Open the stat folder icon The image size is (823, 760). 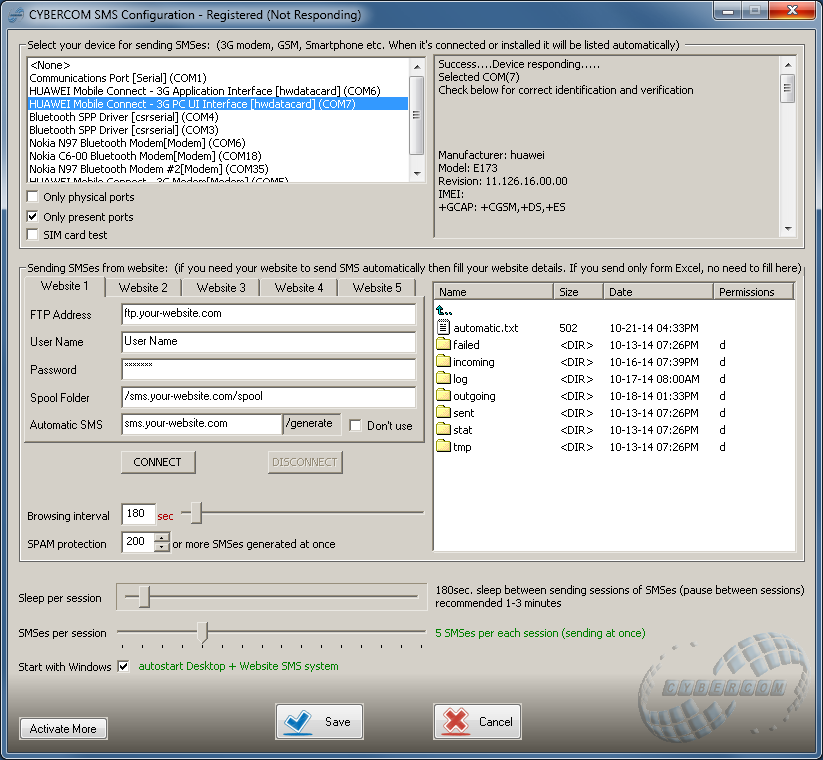point(443,429)
